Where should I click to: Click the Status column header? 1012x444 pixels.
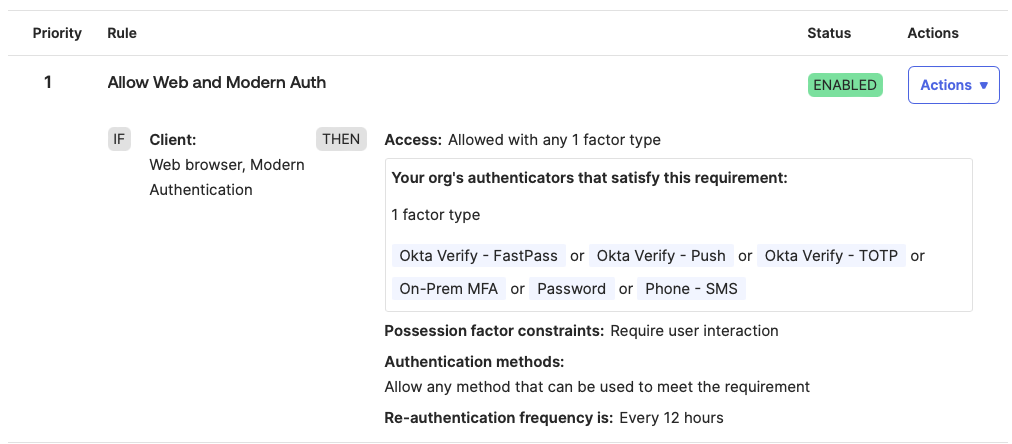(829, 33)
